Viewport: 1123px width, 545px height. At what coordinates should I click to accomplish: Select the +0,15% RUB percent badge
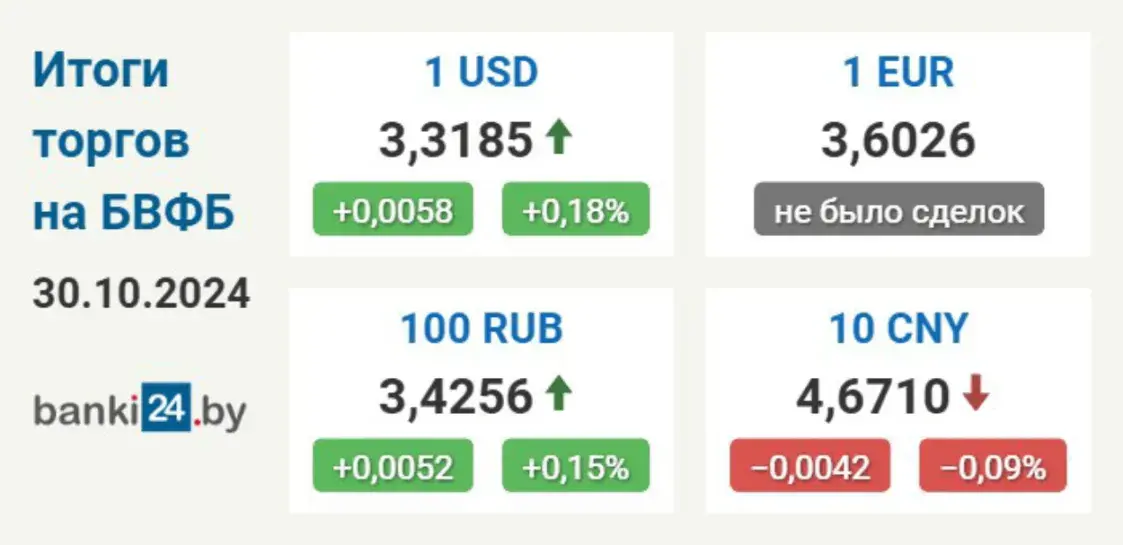[x=576, y=466]
